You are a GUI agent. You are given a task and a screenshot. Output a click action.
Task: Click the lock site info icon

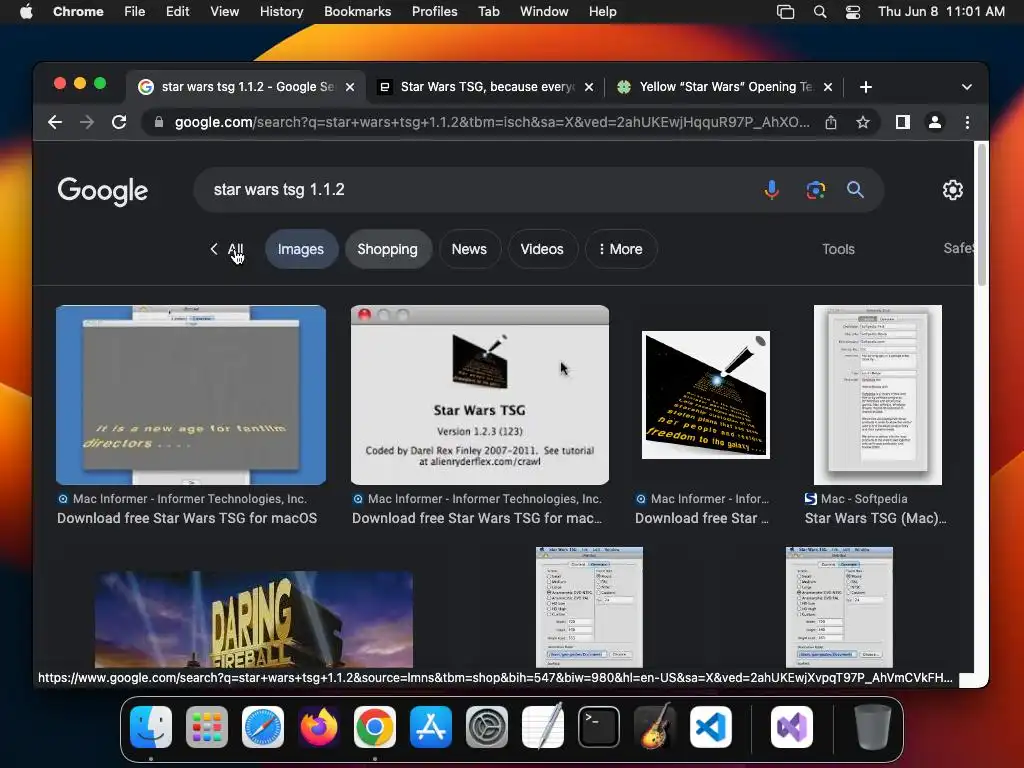point(158,122)
